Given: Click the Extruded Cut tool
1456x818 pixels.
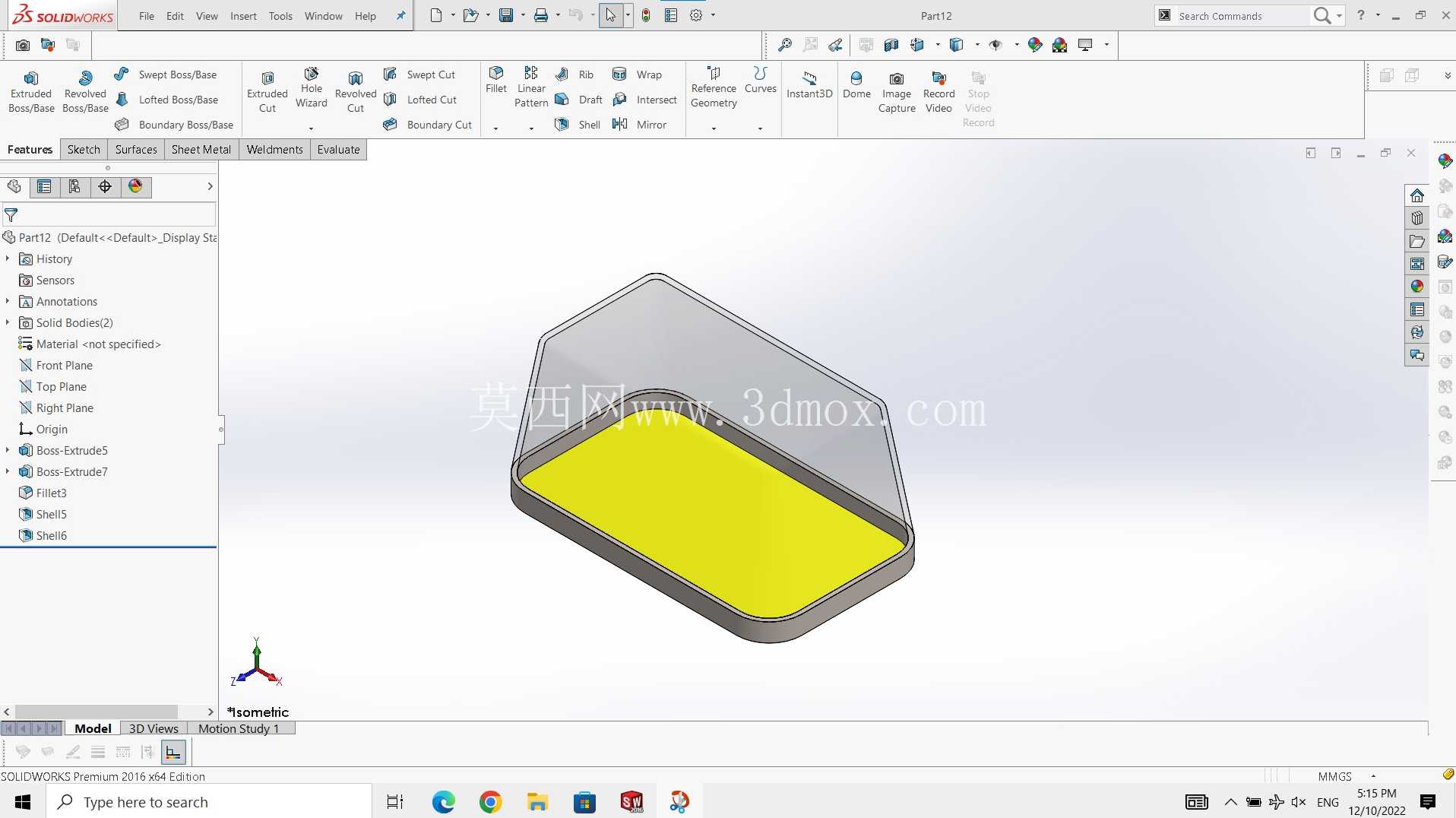Looking at the screenshot, I should coord(267,92).
